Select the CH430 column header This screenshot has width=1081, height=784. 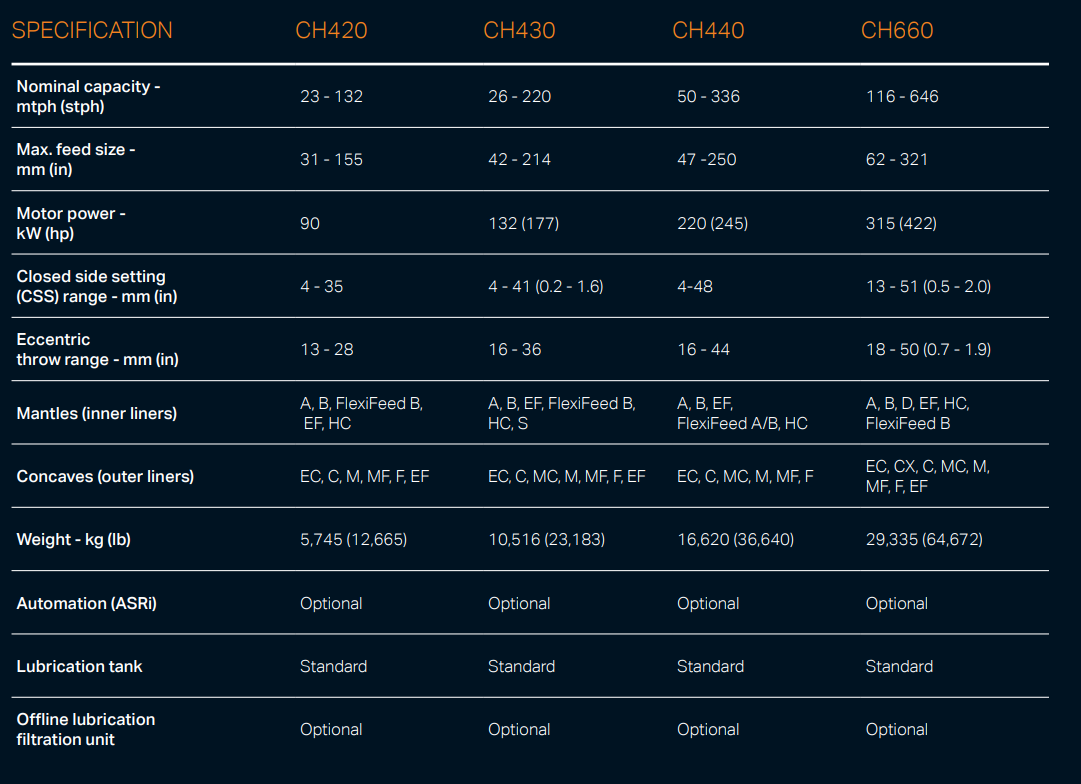pyautogui.click(x=519, y=30)
